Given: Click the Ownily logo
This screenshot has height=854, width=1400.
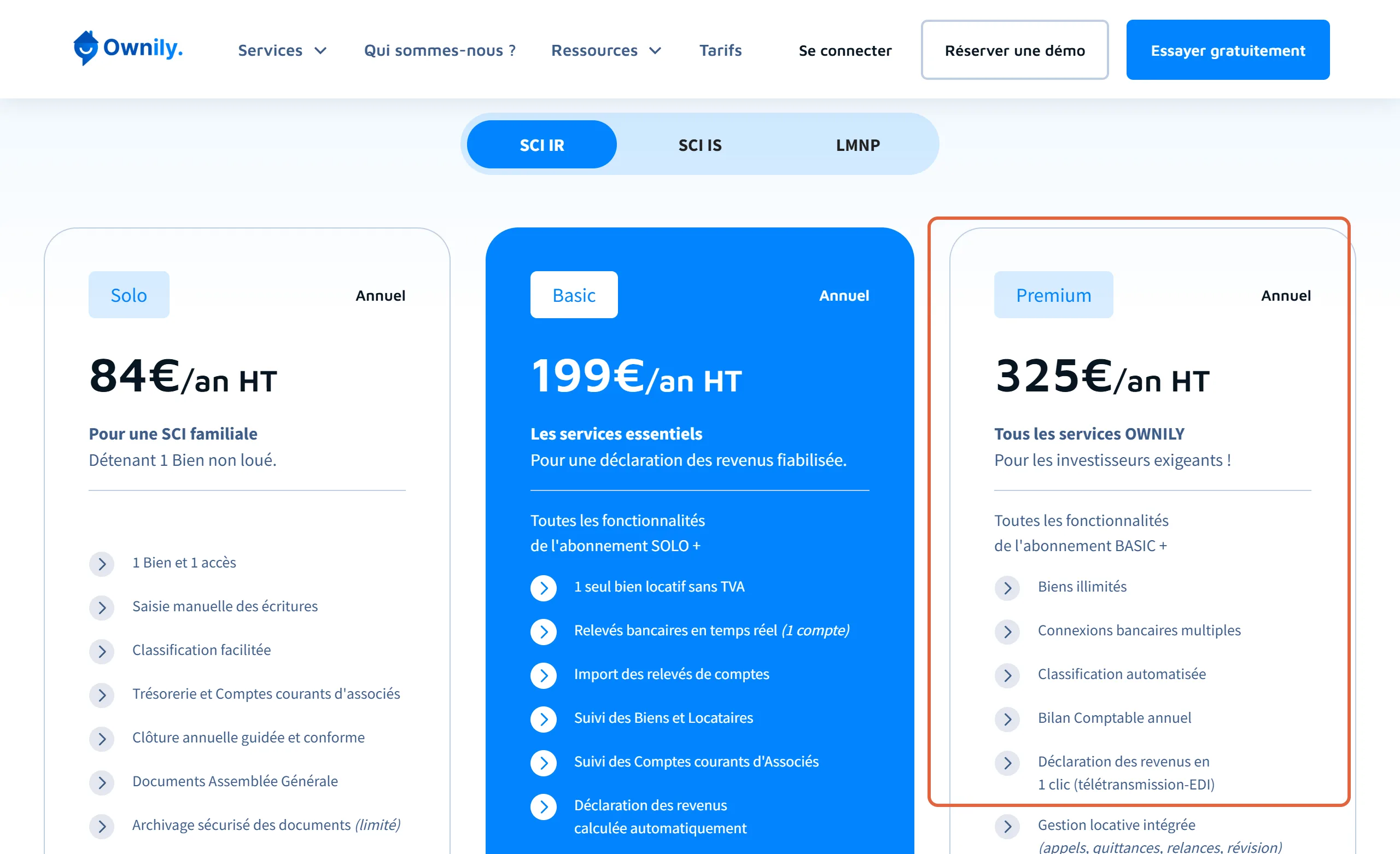Looking at the screenshot, I should click(128, 48).
